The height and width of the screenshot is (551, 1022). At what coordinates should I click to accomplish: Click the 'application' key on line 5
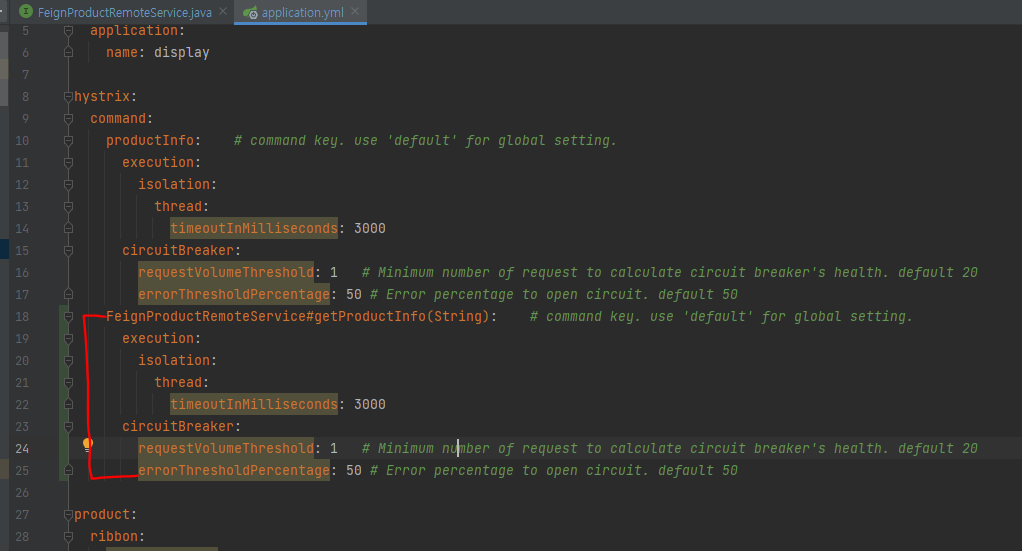click(134, 31)
